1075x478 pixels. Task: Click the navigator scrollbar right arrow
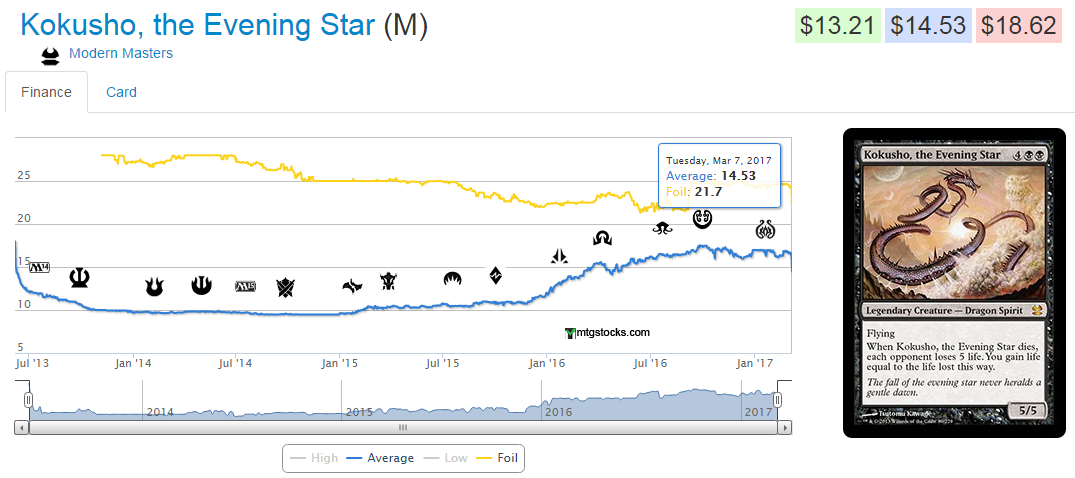point(785,427)
